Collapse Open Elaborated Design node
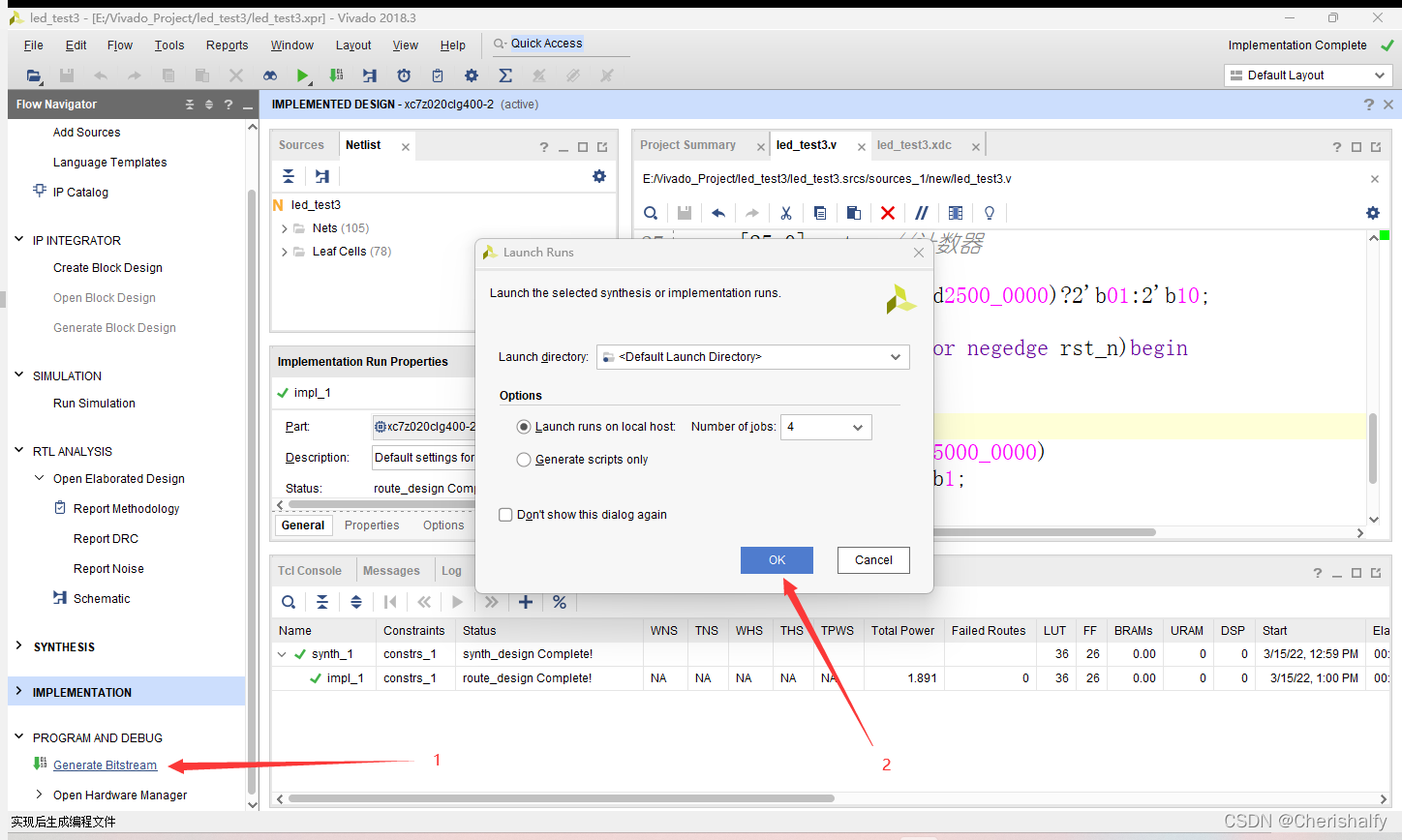 coord(40,478)
